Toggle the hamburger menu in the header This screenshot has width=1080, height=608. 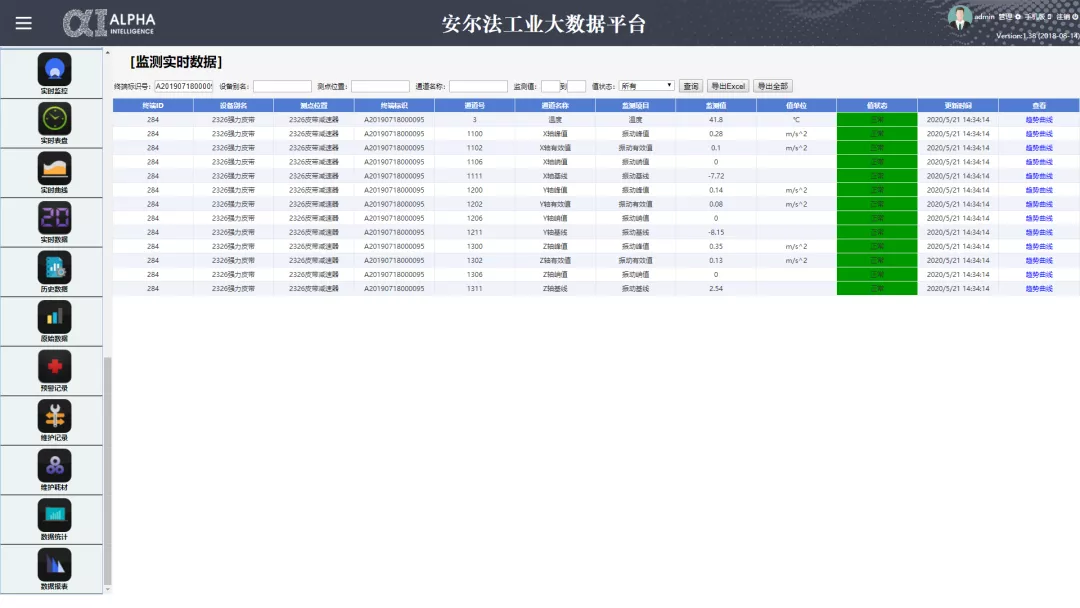point(23,23)
